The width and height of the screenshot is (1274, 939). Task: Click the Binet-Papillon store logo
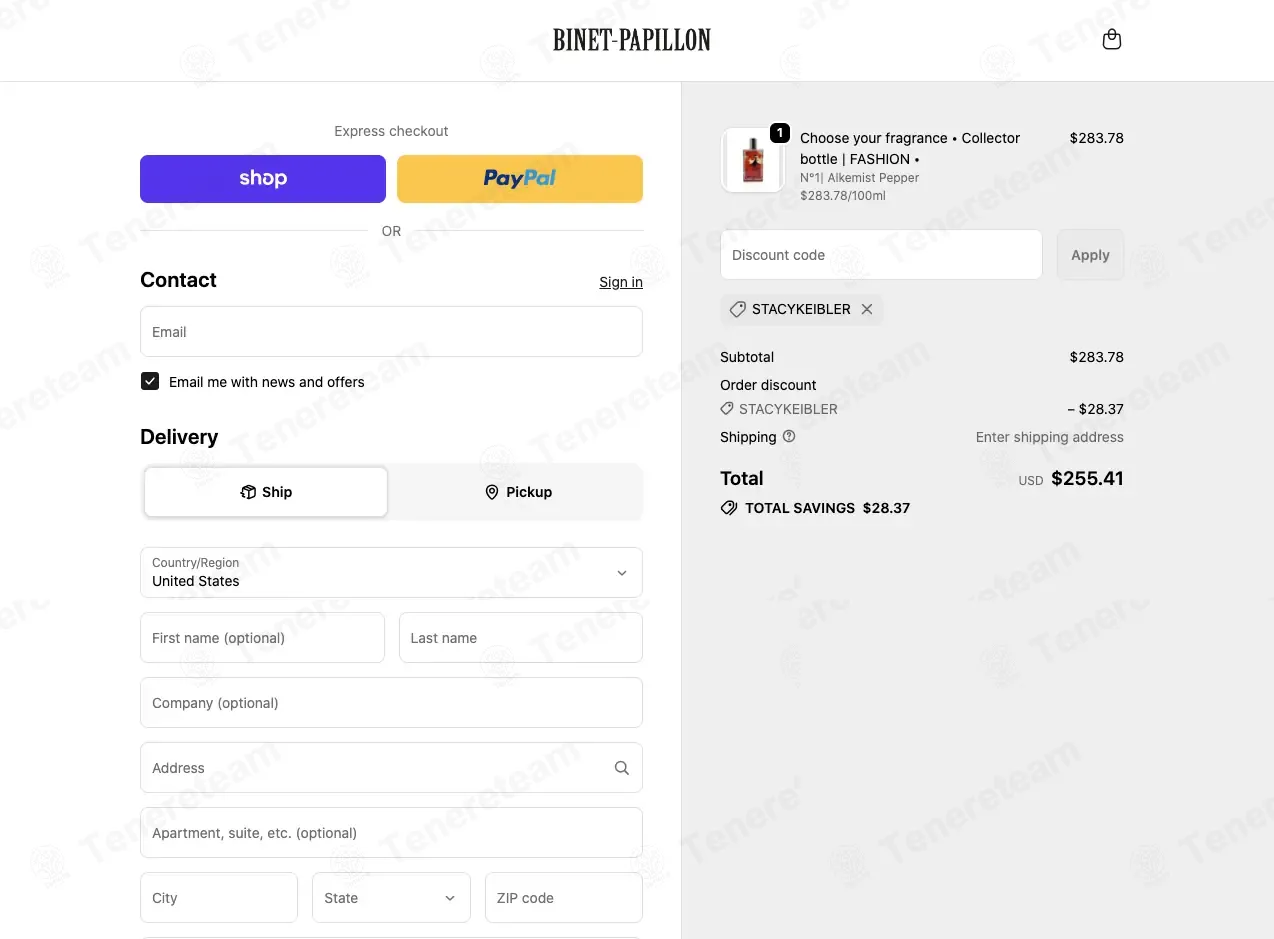[632, 40]
